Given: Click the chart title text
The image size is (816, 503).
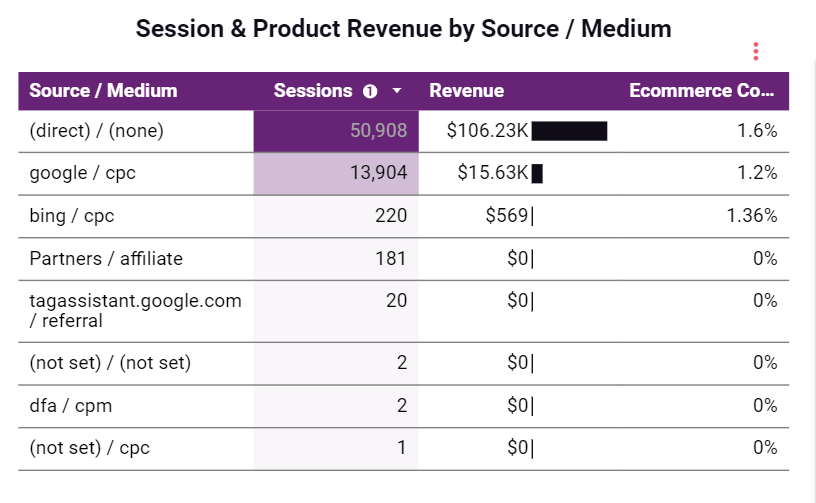Looking at the screenshot, I should pos(403,29).
